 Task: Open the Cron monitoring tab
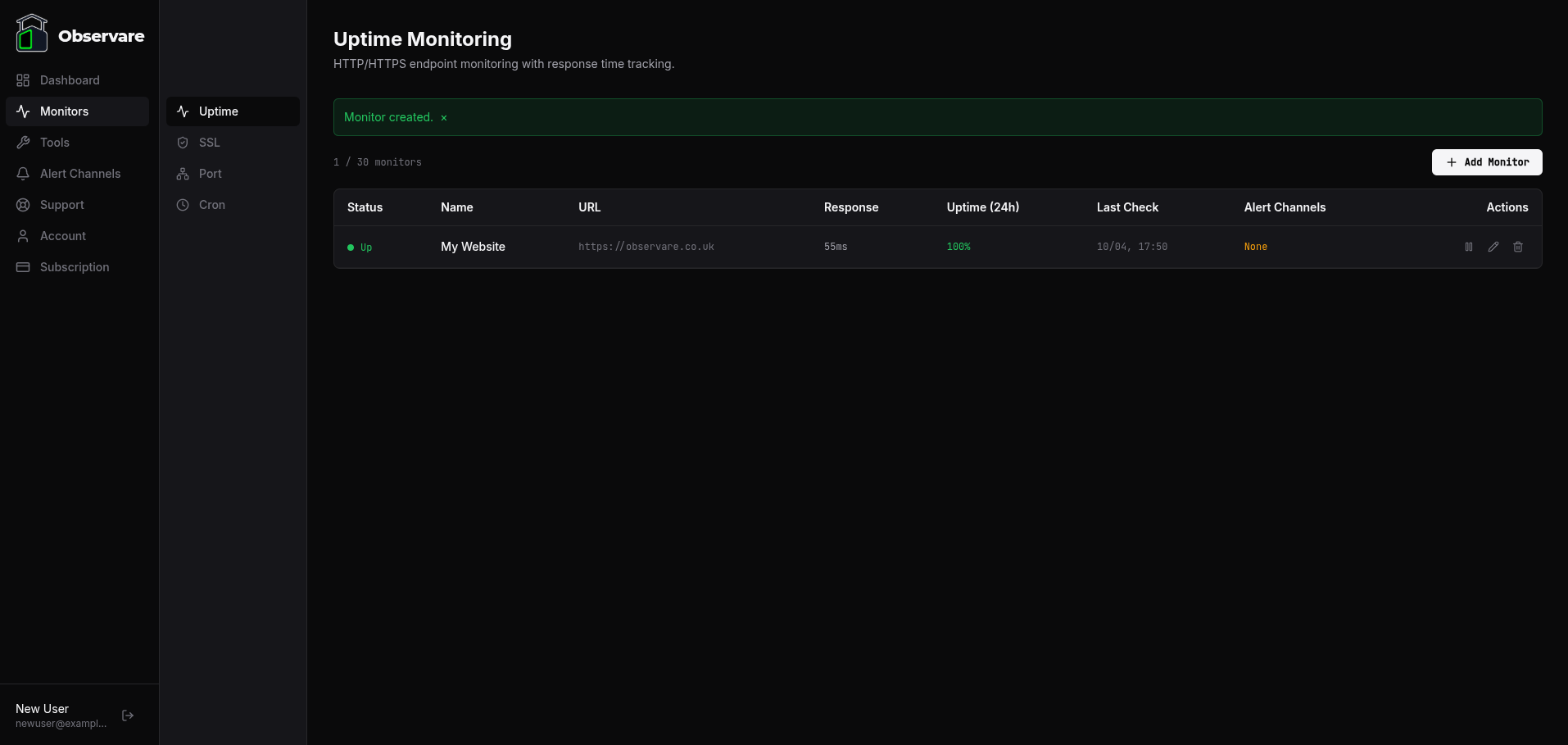[211, 205]
